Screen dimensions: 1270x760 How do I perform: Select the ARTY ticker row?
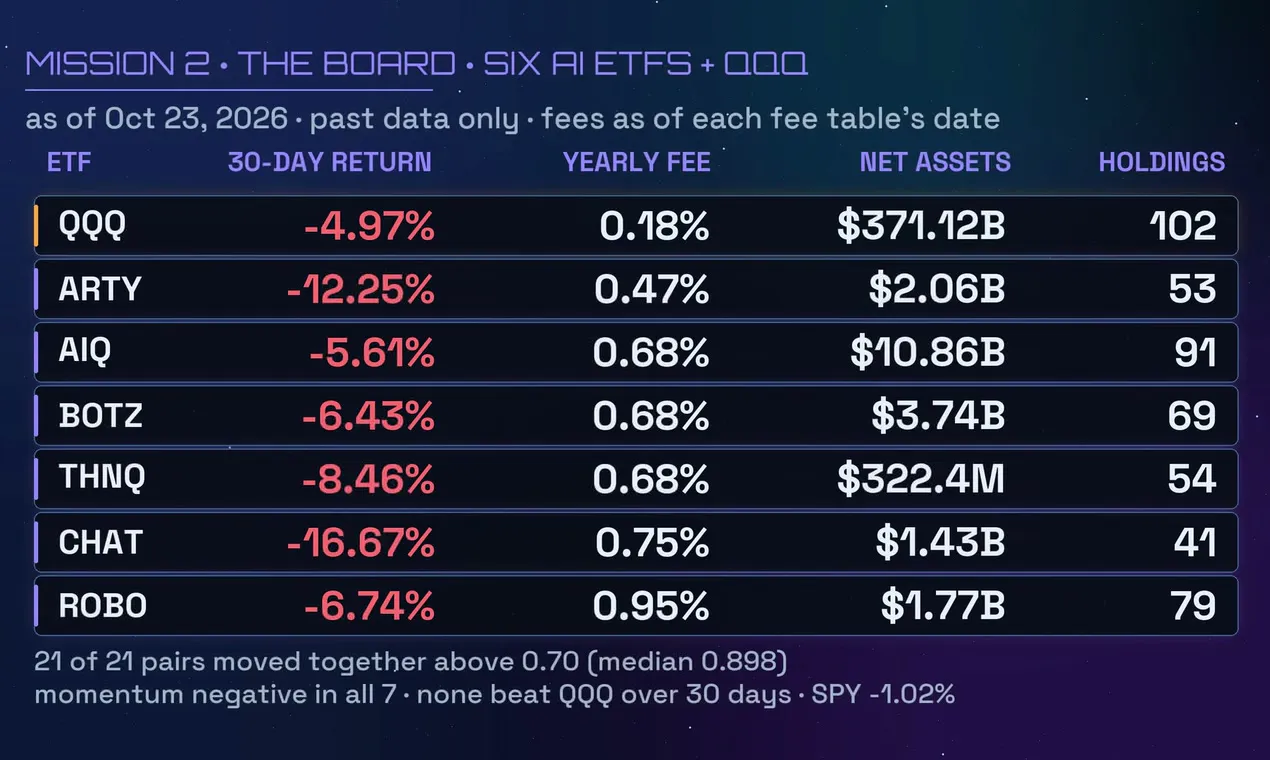tap(636, 289)
